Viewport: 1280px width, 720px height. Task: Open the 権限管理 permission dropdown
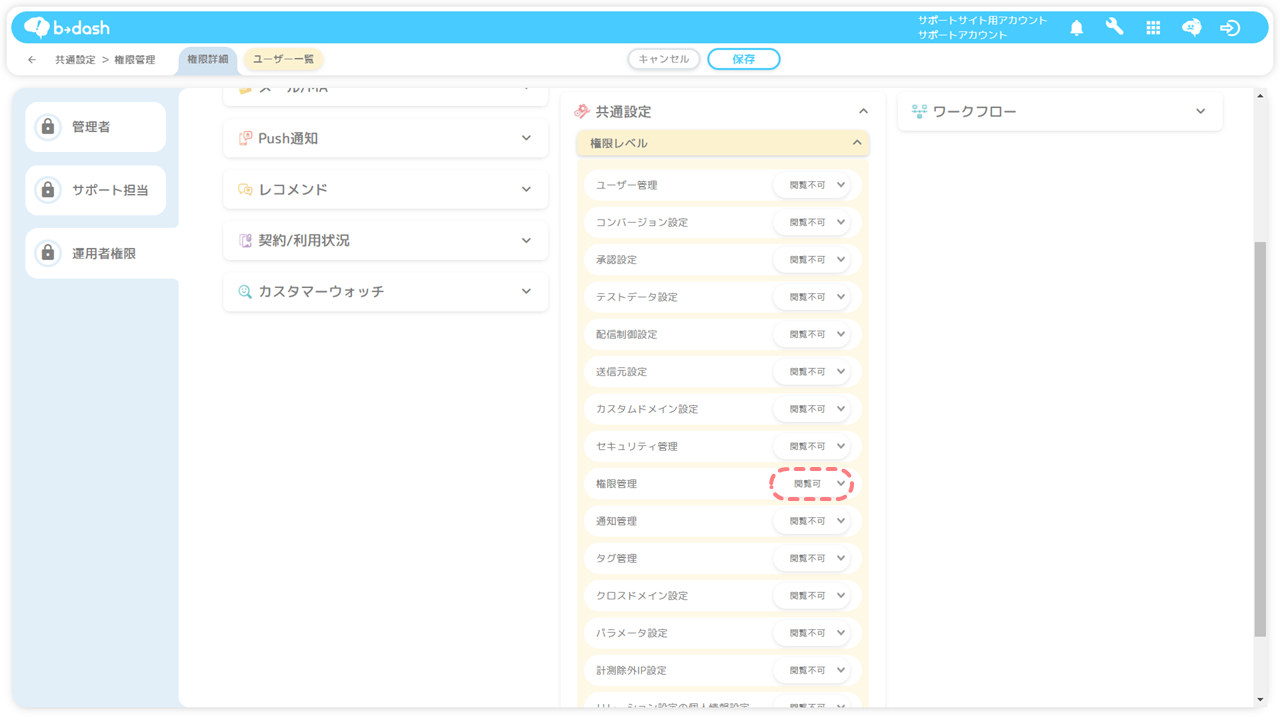coord(812,484)
